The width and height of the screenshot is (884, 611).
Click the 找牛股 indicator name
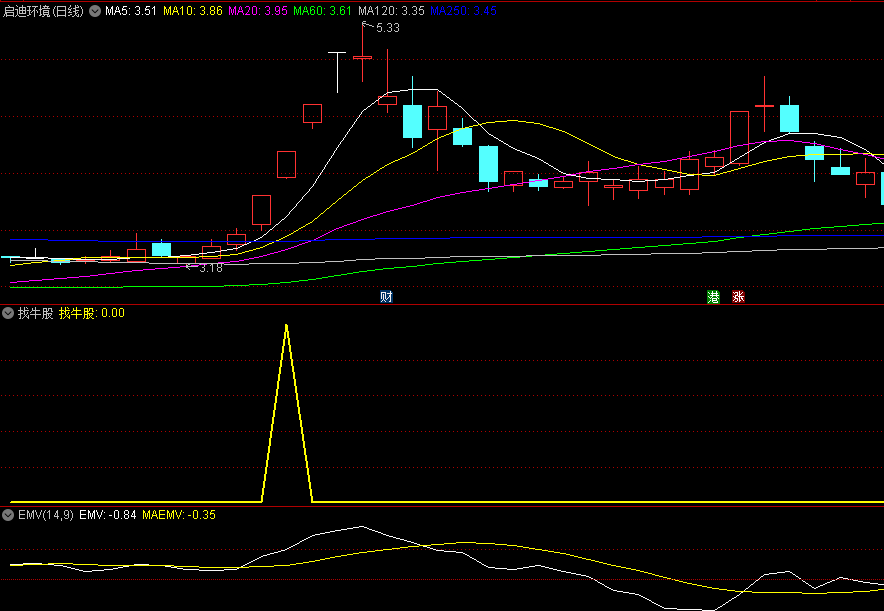pos(36,313)
